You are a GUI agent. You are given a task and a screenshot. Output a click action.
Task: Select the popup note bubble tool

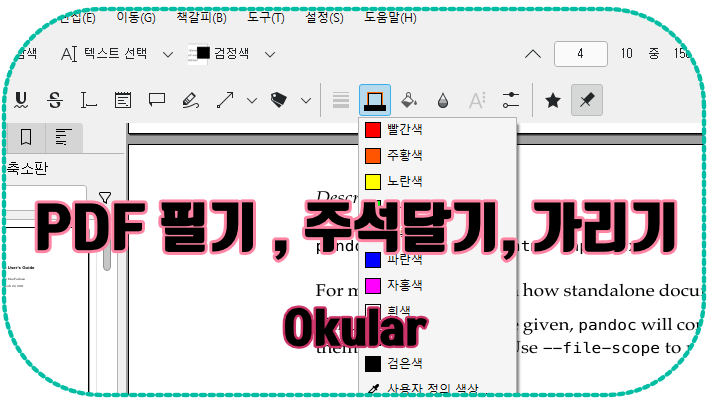[x=157, y=100]
